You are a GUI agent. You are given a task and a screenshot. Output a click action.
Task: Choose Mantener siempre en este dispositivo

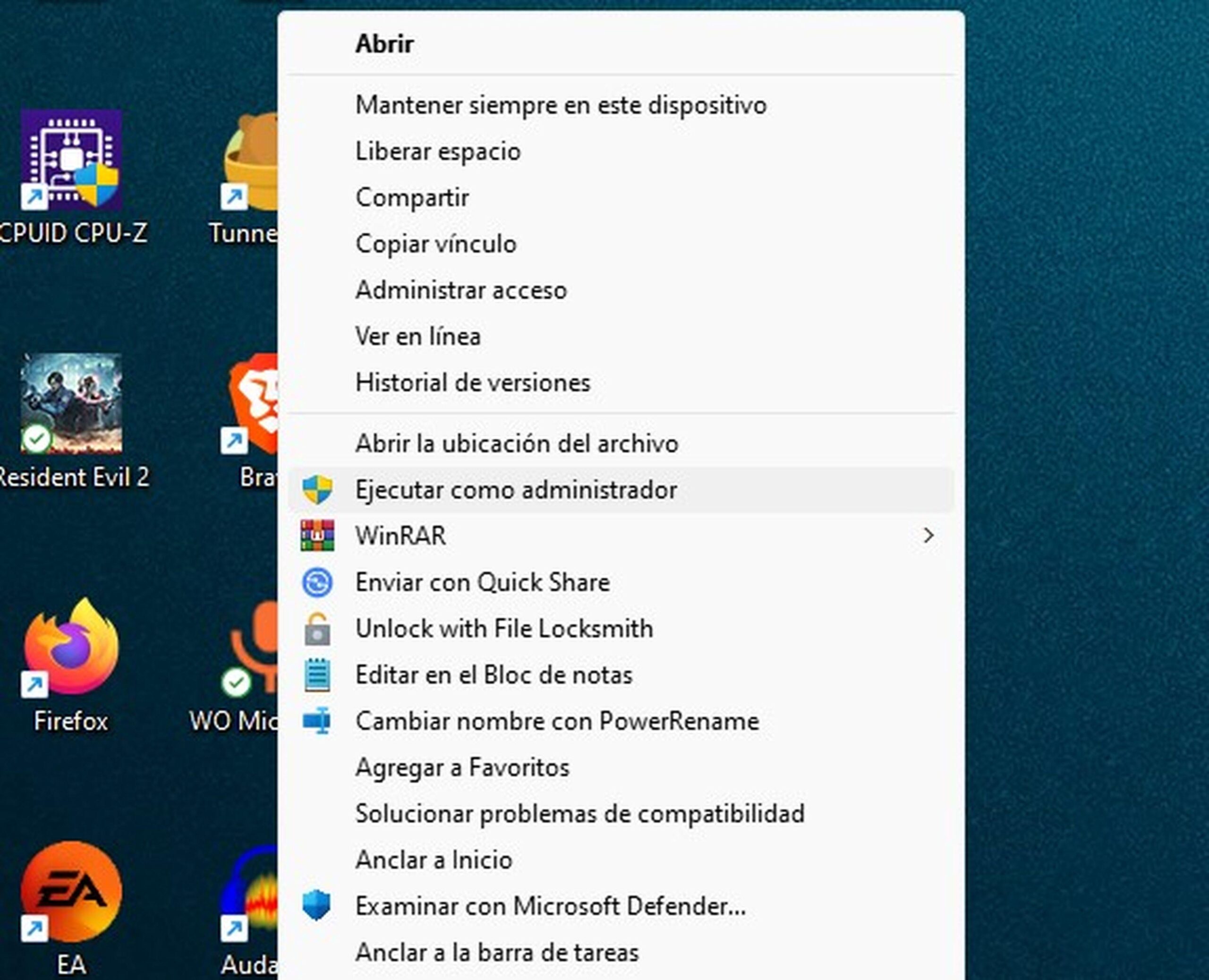(561, 106)
